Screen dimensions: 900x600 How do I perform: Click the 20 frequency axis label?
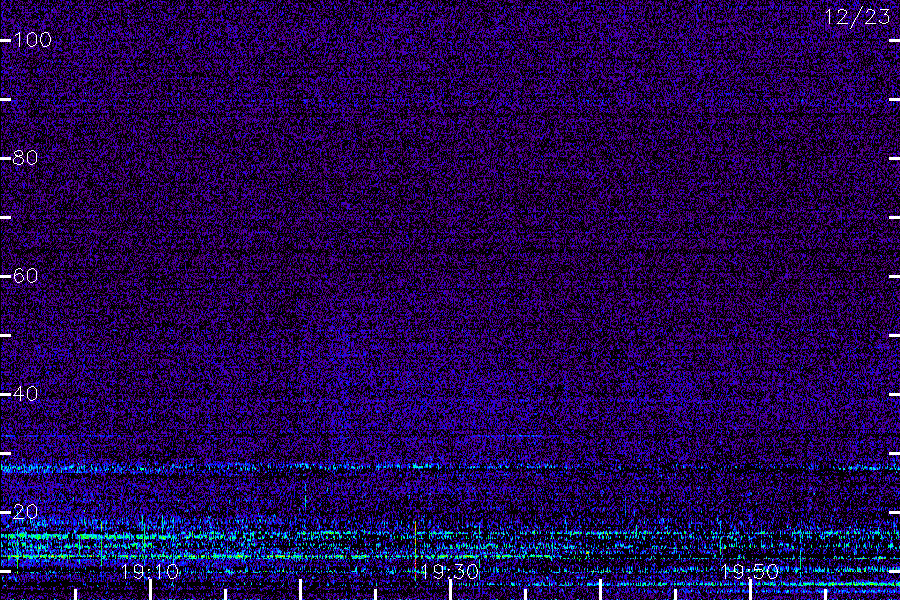click(25, 512)
